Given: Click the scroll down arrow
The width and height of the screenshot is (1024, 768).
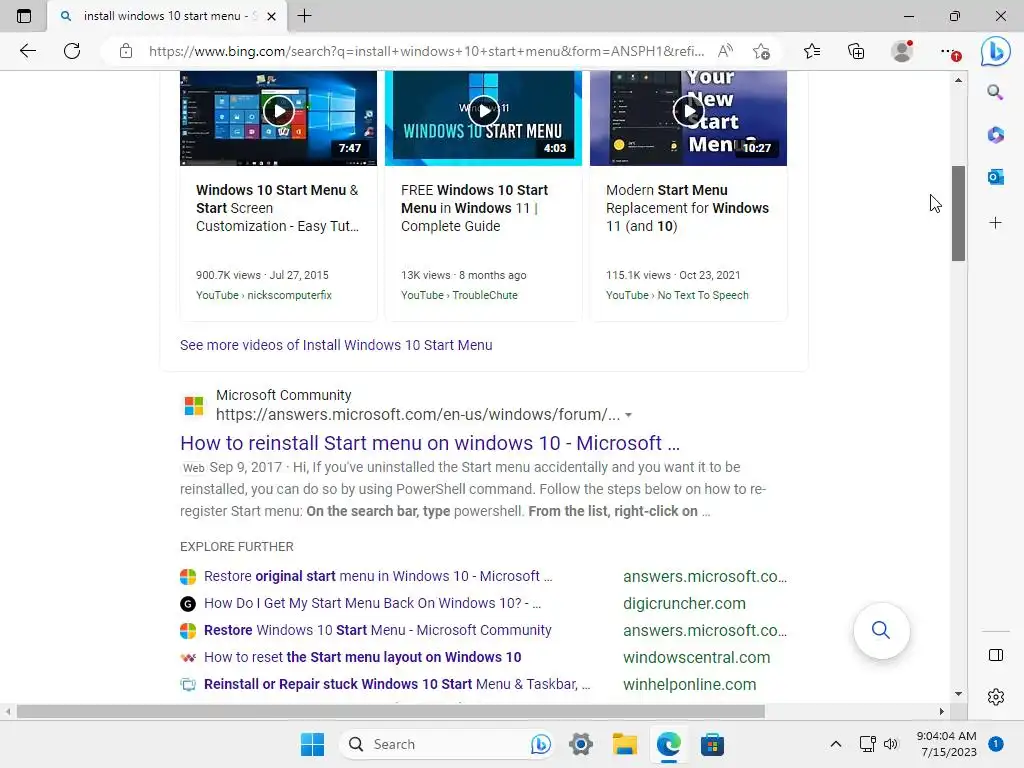Looking at the screenshot, I should click(x=958, y=694).
